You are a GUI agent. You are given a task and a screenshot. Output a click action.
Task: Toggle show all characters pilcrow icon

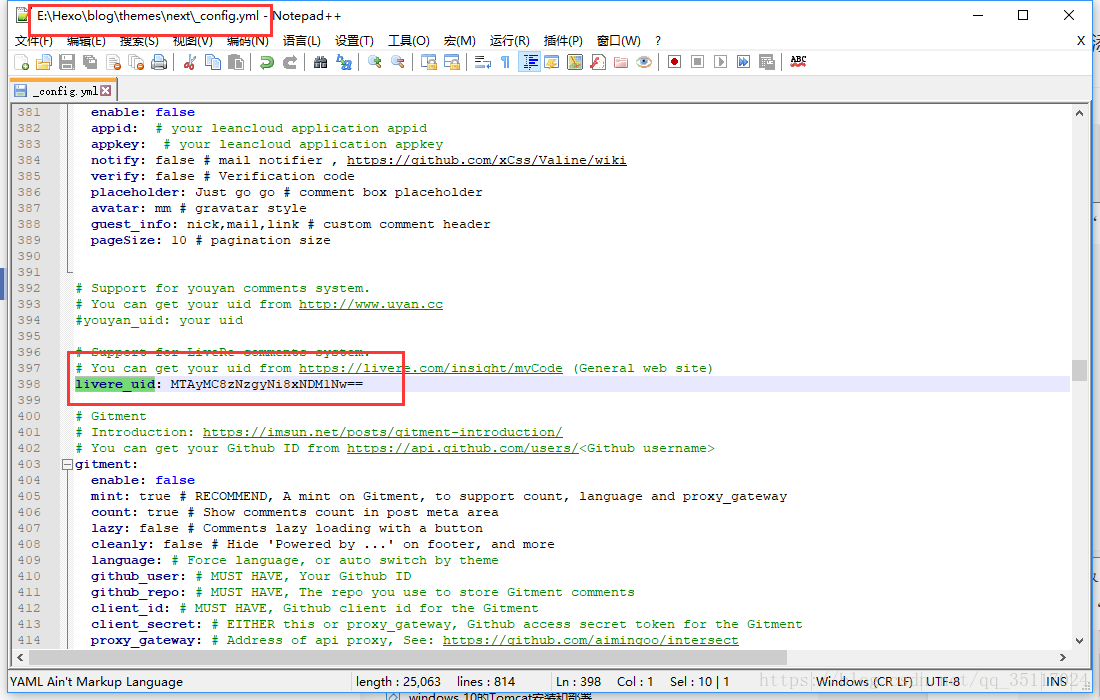click(505, 62)
